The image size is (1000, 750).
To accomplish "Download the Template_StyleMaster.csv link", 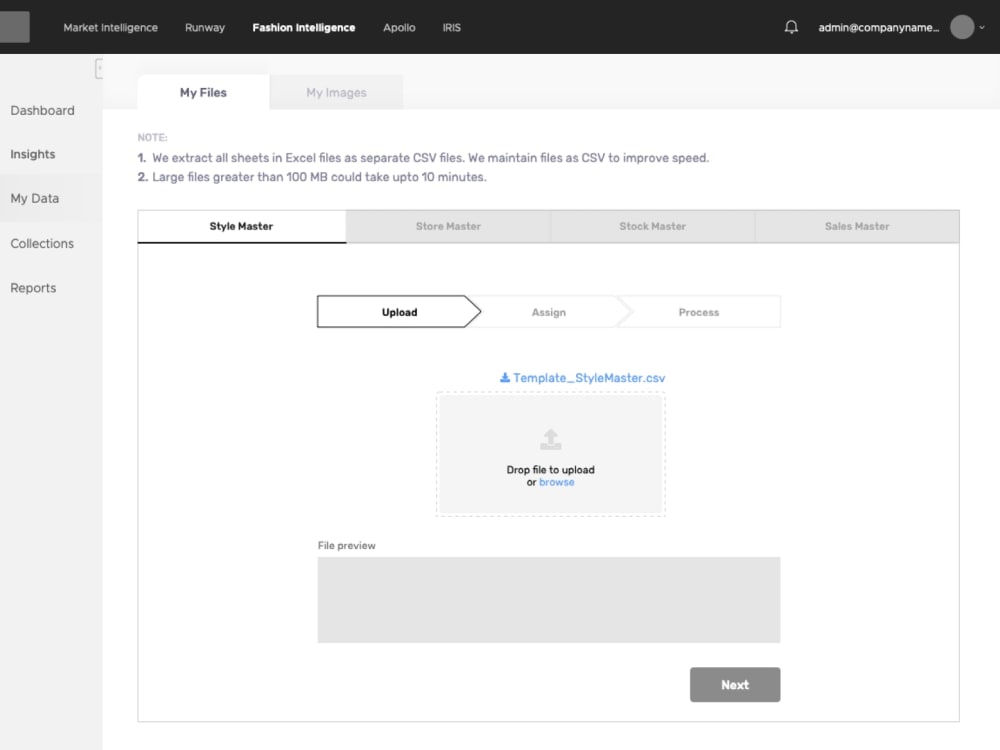I will click(589, 378).
